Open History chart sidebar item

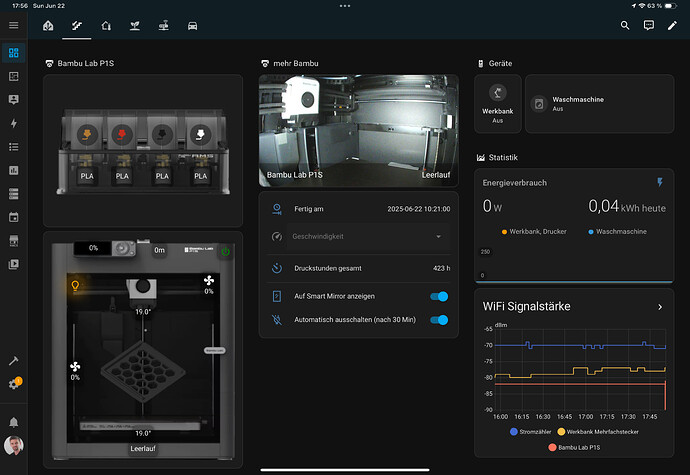tap(14, 170)
